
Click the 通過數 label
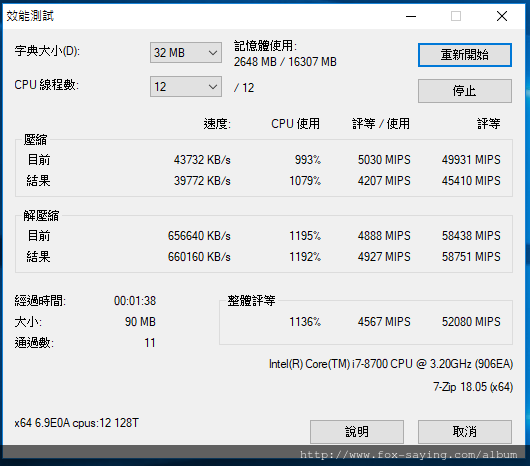pos(34,343)
